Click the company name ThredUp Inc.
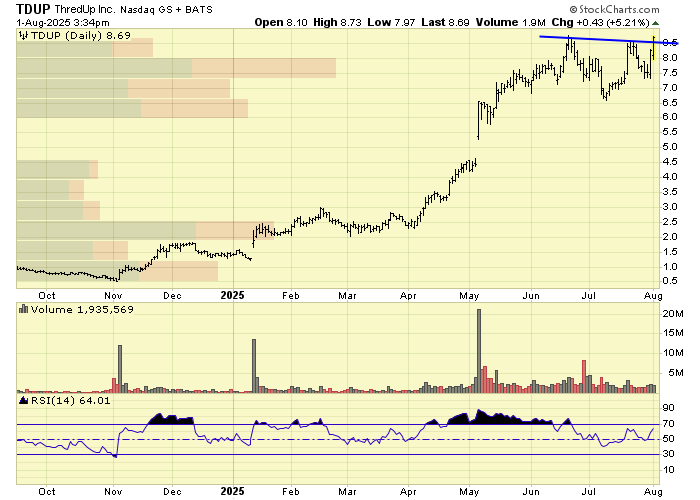The image size is (700, 500). click(x=85, y=9)
